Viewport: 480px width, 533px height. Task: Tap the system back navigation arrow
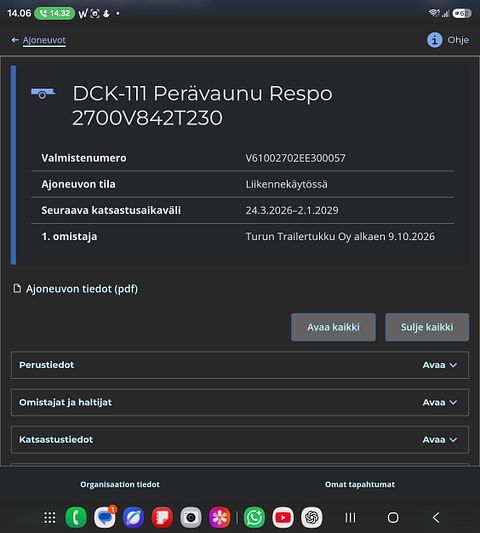click(x=436, y=518)
